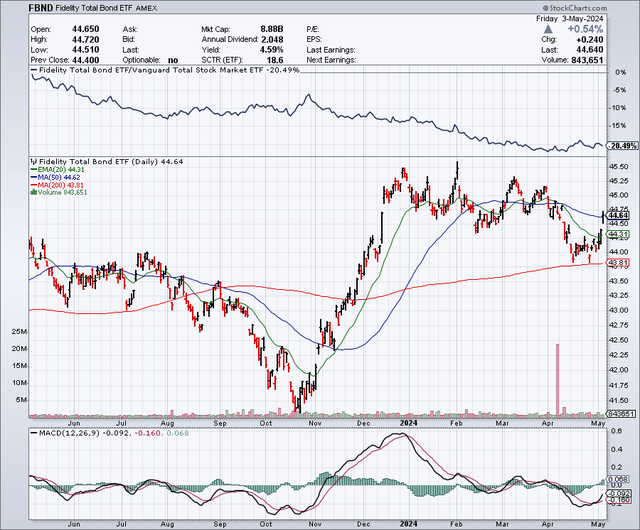Click the MA(50) 44.62 legend entry
The image size is (640, 530).
coord(55,177)
